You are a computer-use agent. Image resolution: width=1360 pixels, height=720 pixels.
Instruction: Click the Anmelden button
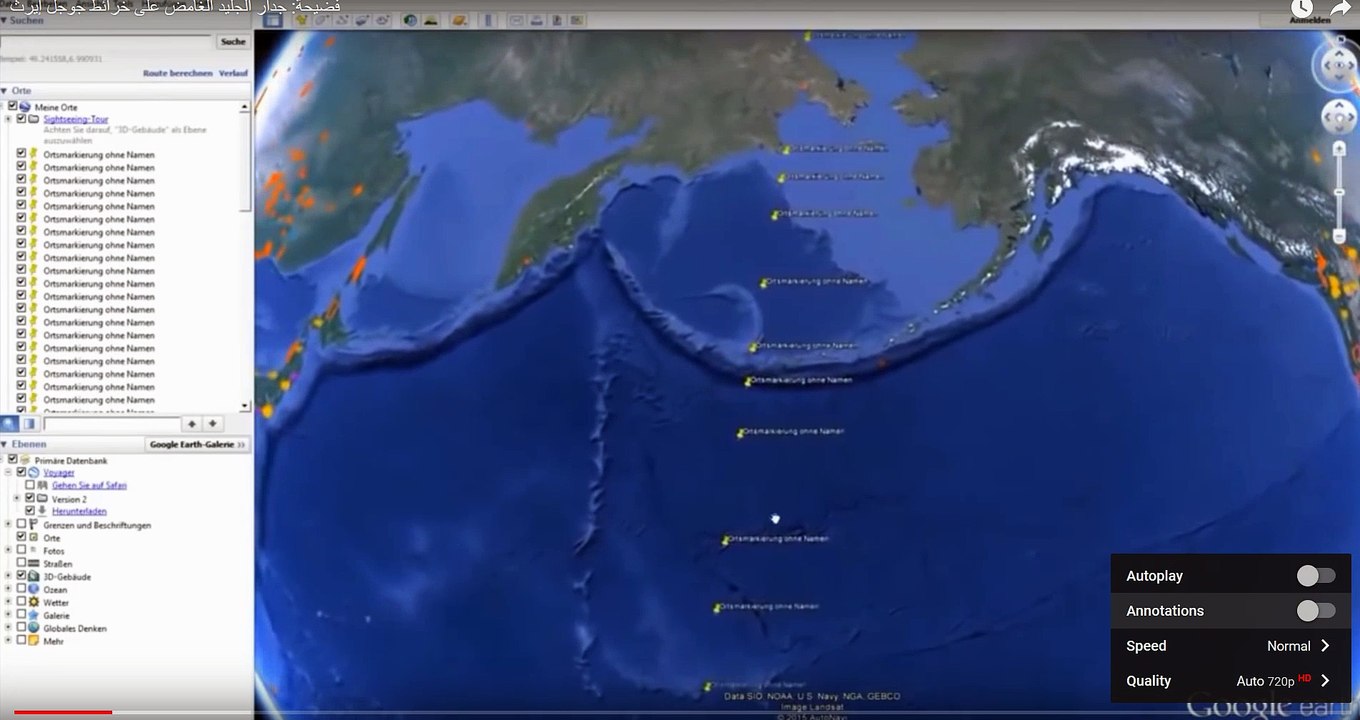[x=1309, y=20]
